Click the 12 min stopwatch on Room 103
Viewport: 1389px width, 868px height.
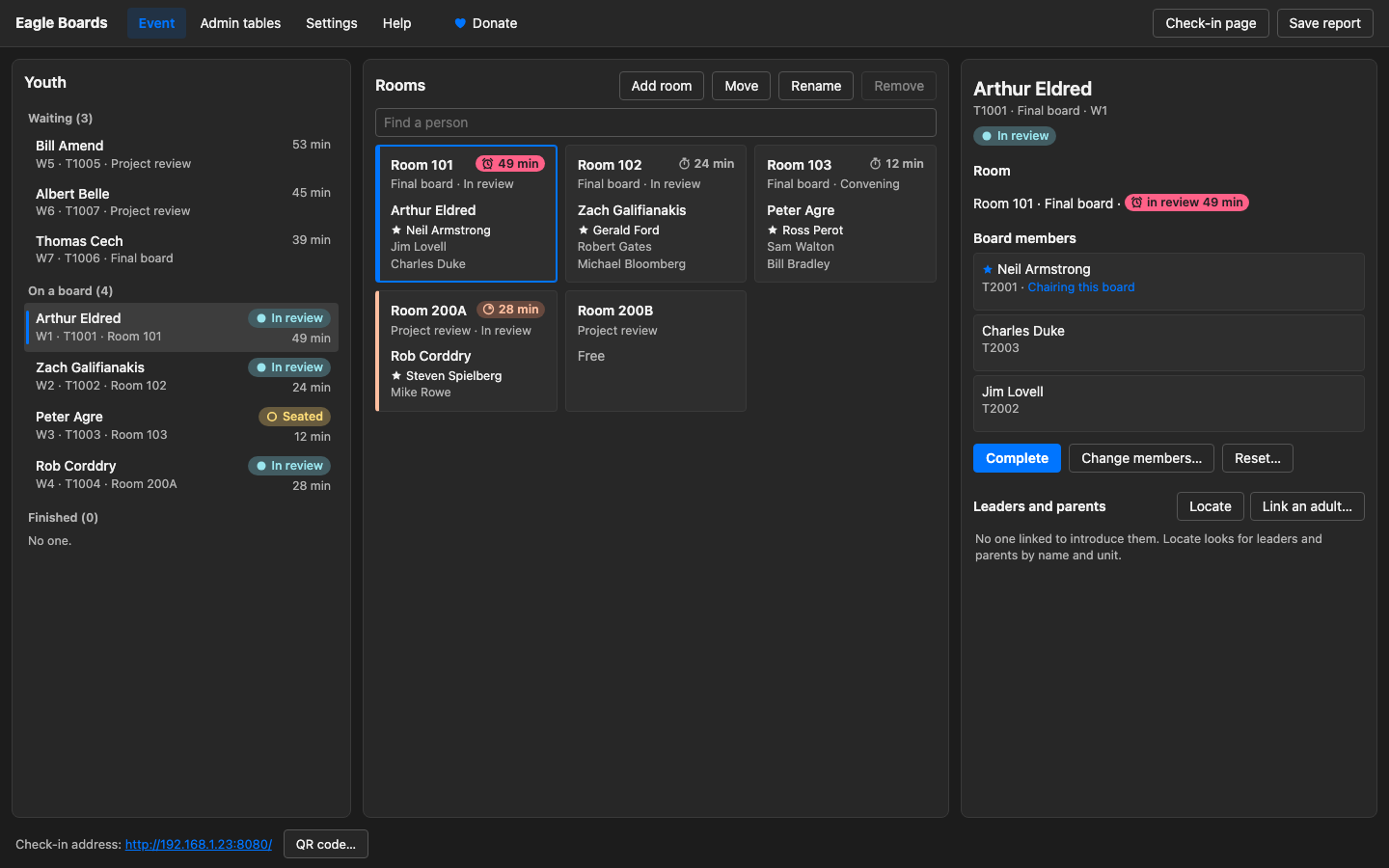[896, 164]
